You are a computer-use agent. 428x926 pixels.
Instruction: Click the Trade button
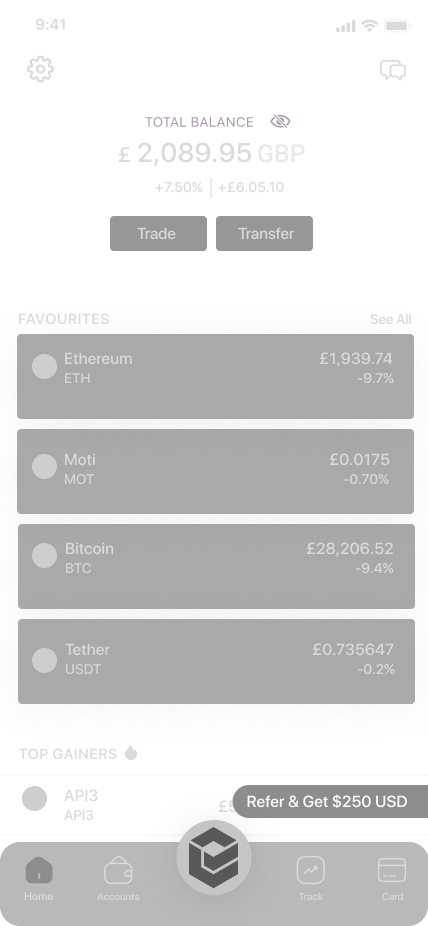click(158, 233)
